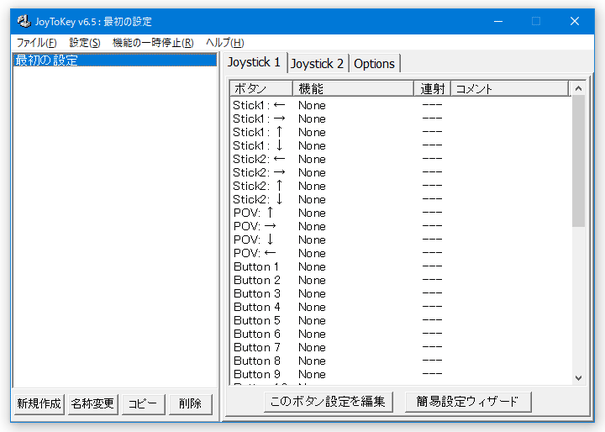Click the 新規作成 button
The image size is (605, 432).
pyautogui.click(x=39, y=404)
